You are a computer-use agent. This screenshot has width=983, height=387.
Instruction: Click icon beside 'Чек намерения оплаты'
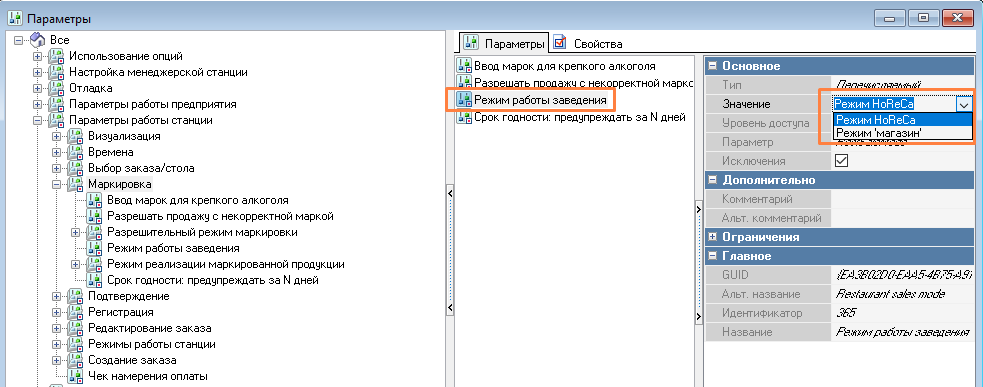[76, 376]
